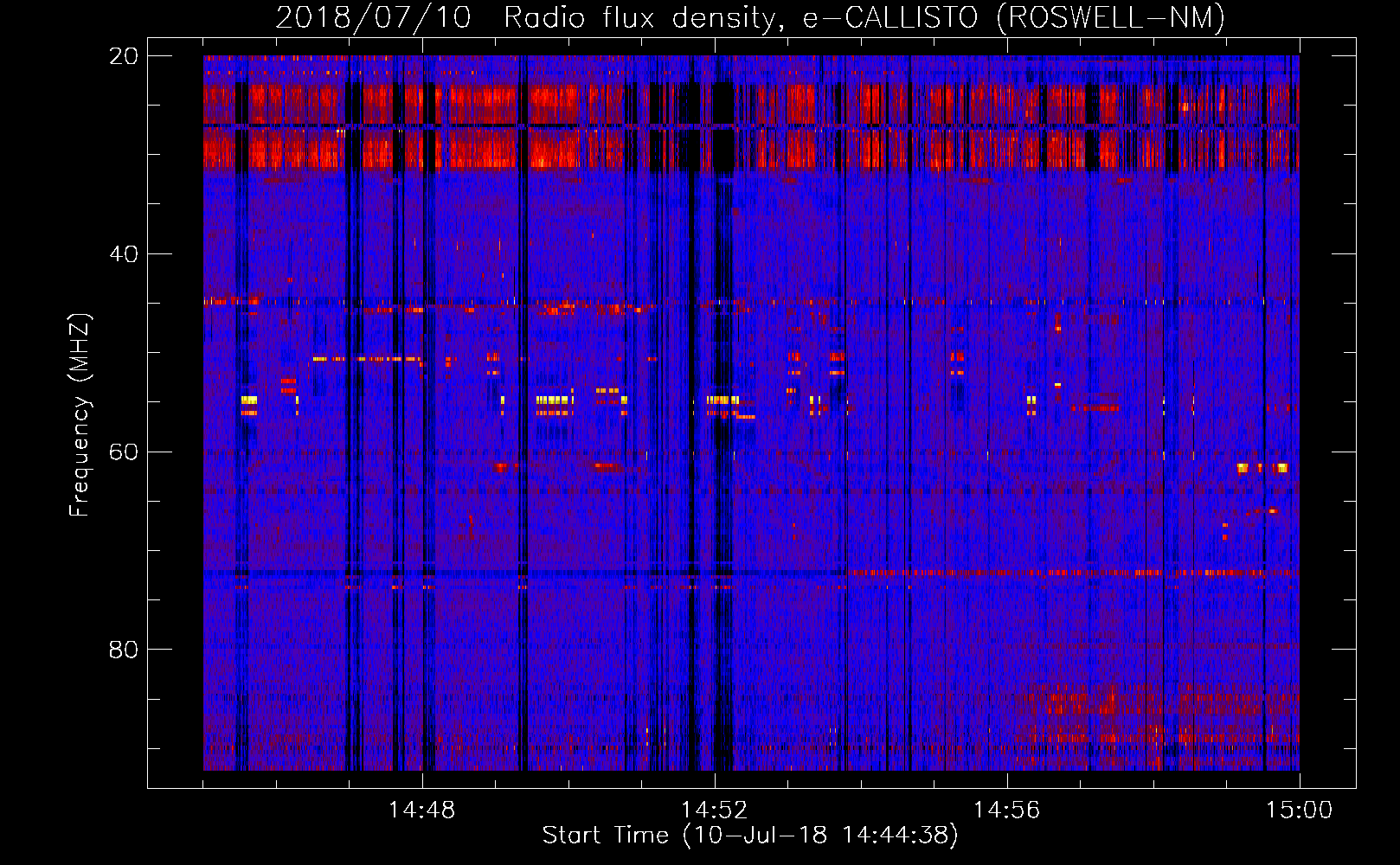Click the 'Start Time (10-Jul-18 14:44:38)' label
Viewport: 1400px width, 865px height.
[750, 835]
